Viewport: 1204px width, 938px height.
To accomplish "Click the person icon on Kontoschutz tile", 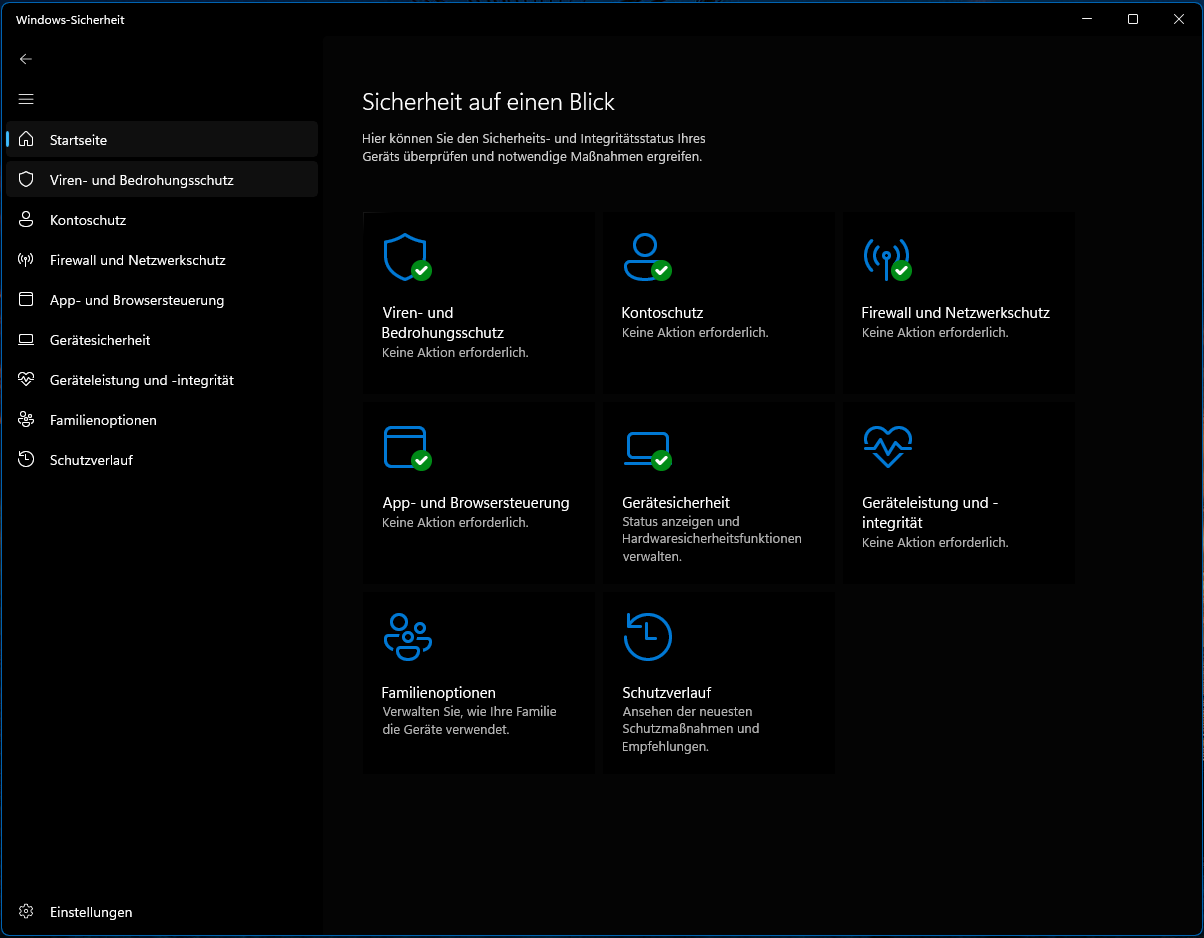I will (x=645, y=257).
